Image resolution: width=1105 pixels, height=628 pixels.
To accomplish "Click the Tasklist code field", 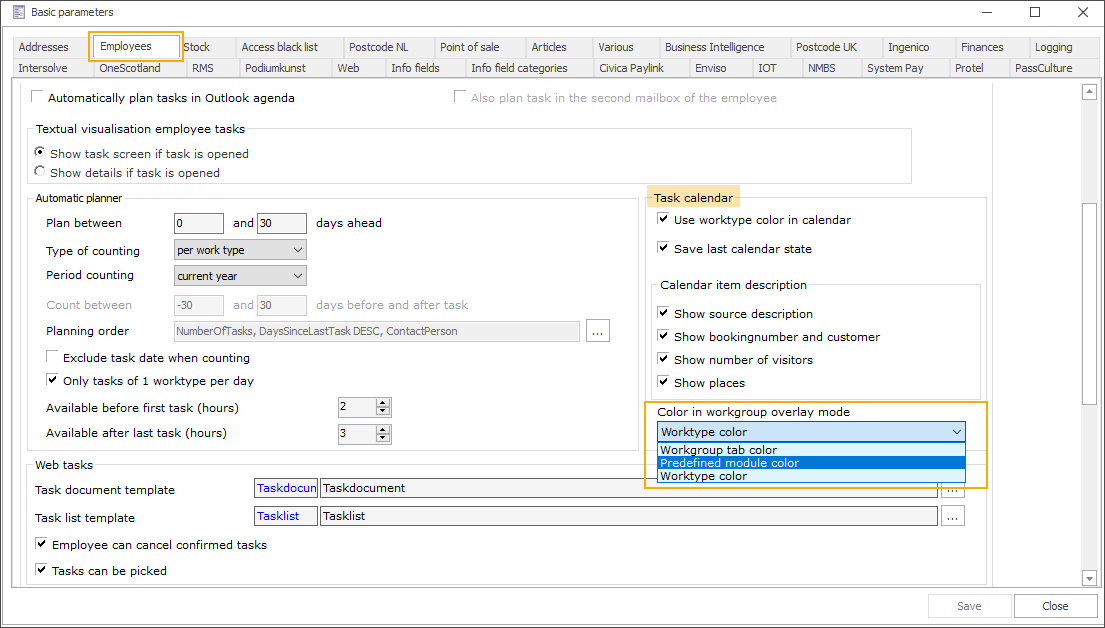I will click(286, 517).
